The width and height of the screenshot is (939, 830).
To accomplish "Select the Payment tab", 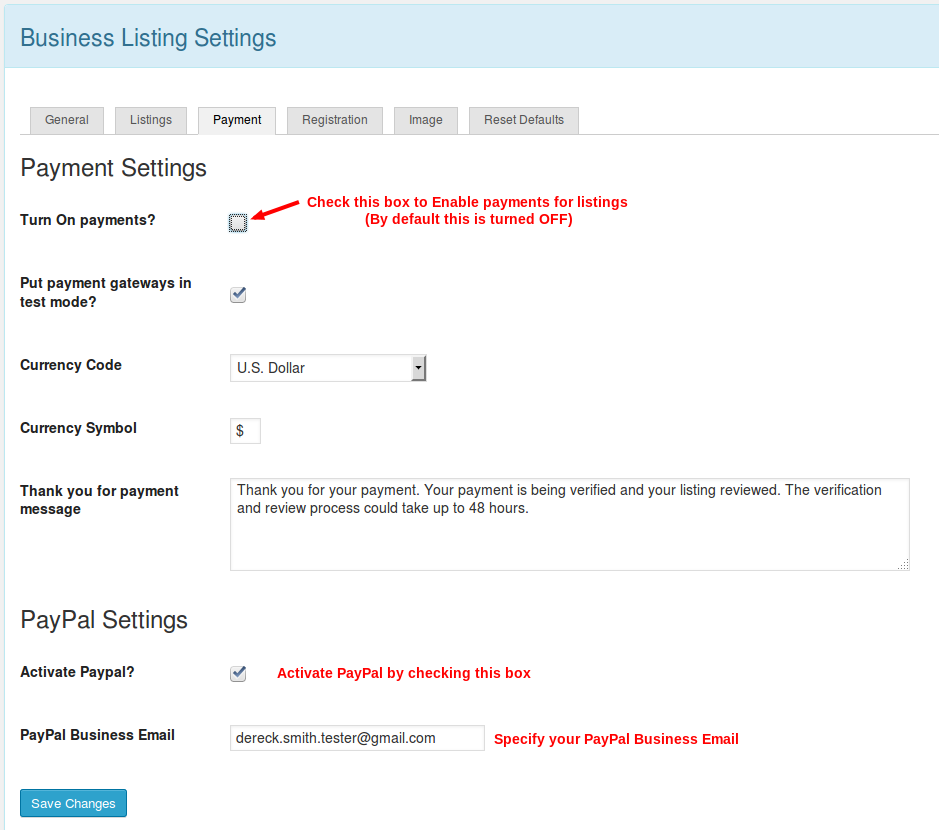I will (x=237, y=120).
